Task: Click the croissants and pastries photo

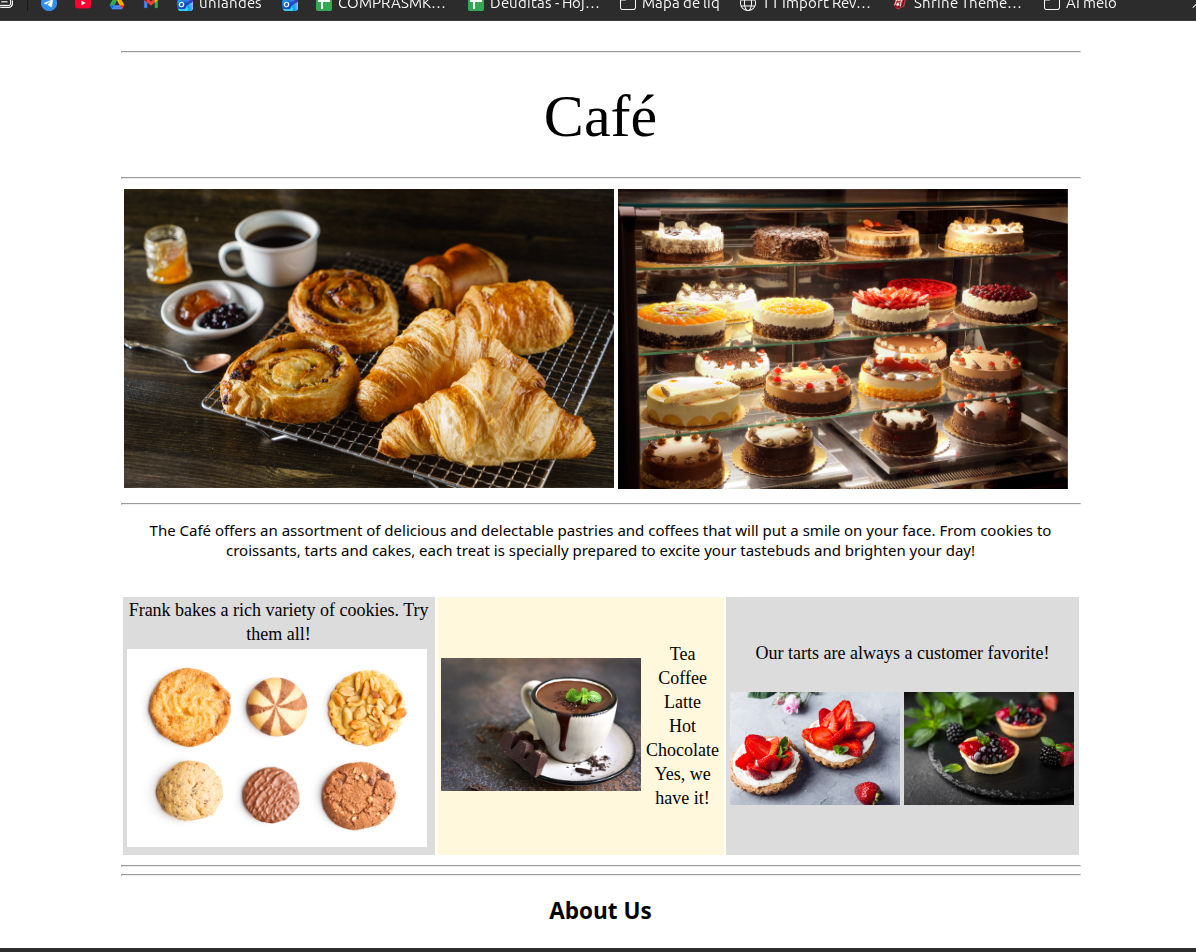Action: click(x=369, y=339)
